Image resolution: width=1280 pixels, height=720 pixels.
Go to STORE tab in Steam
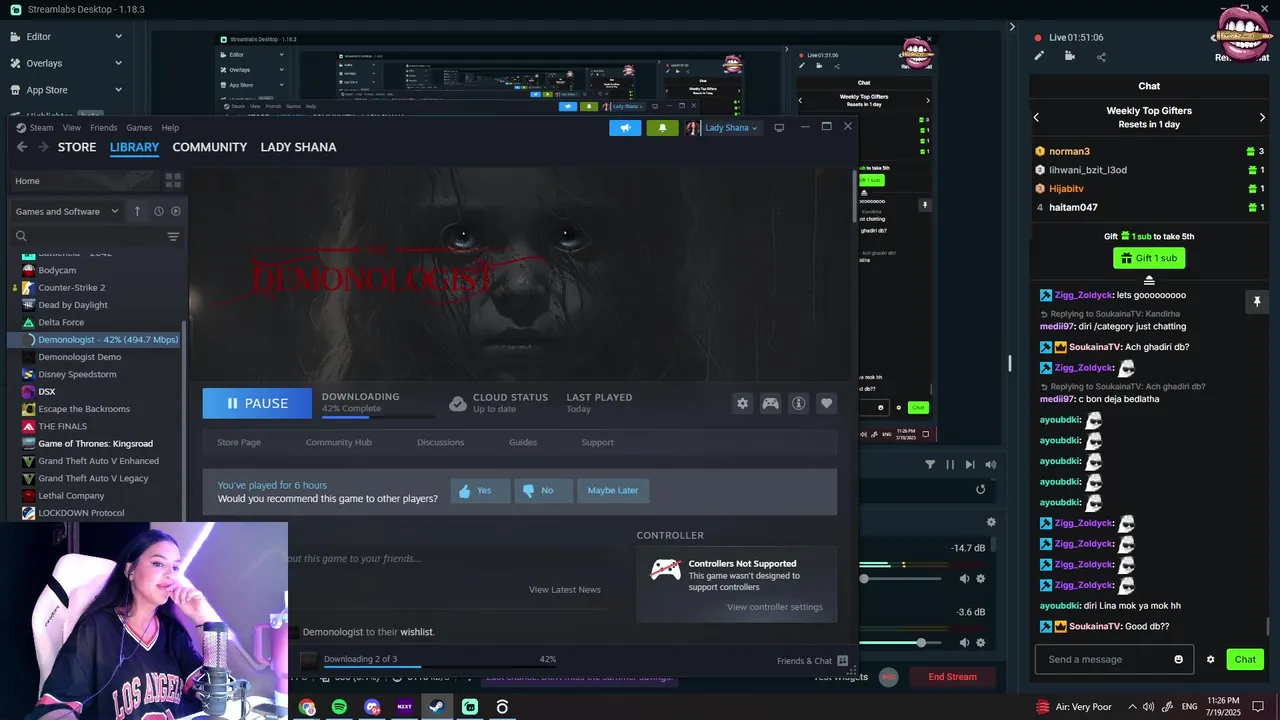[x=77, y=147]
